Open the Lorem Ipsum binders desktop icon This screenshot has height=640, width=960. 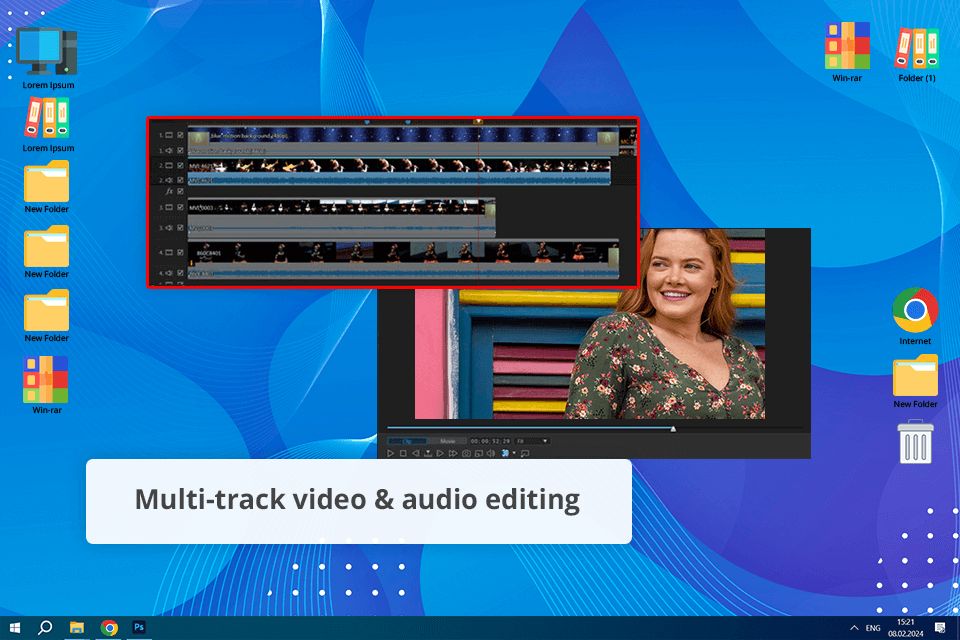tap(48, 125)
